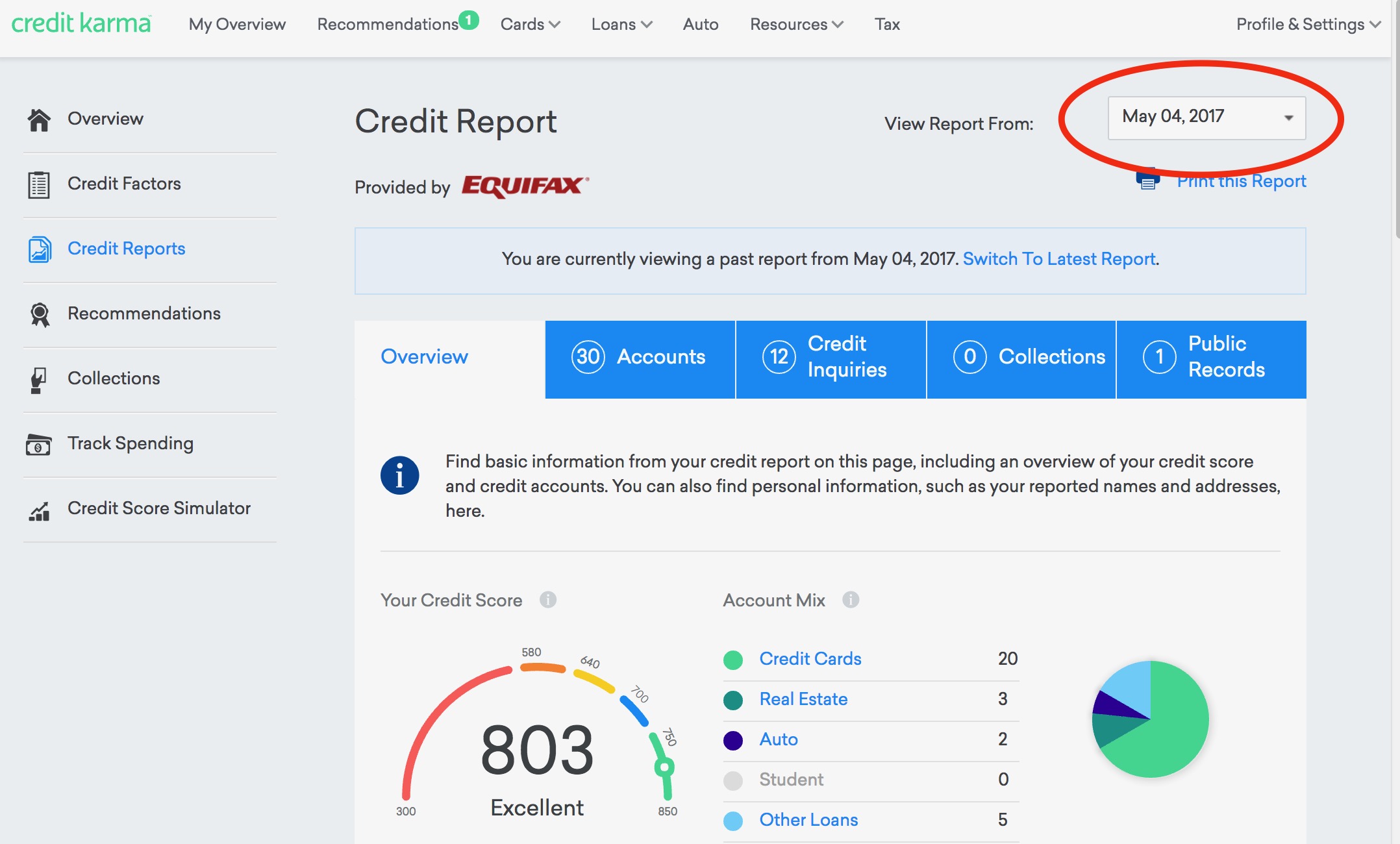Click the 1 count circle on Public Records tab
1400x844 pixels.
click(x=1160, y=356)
